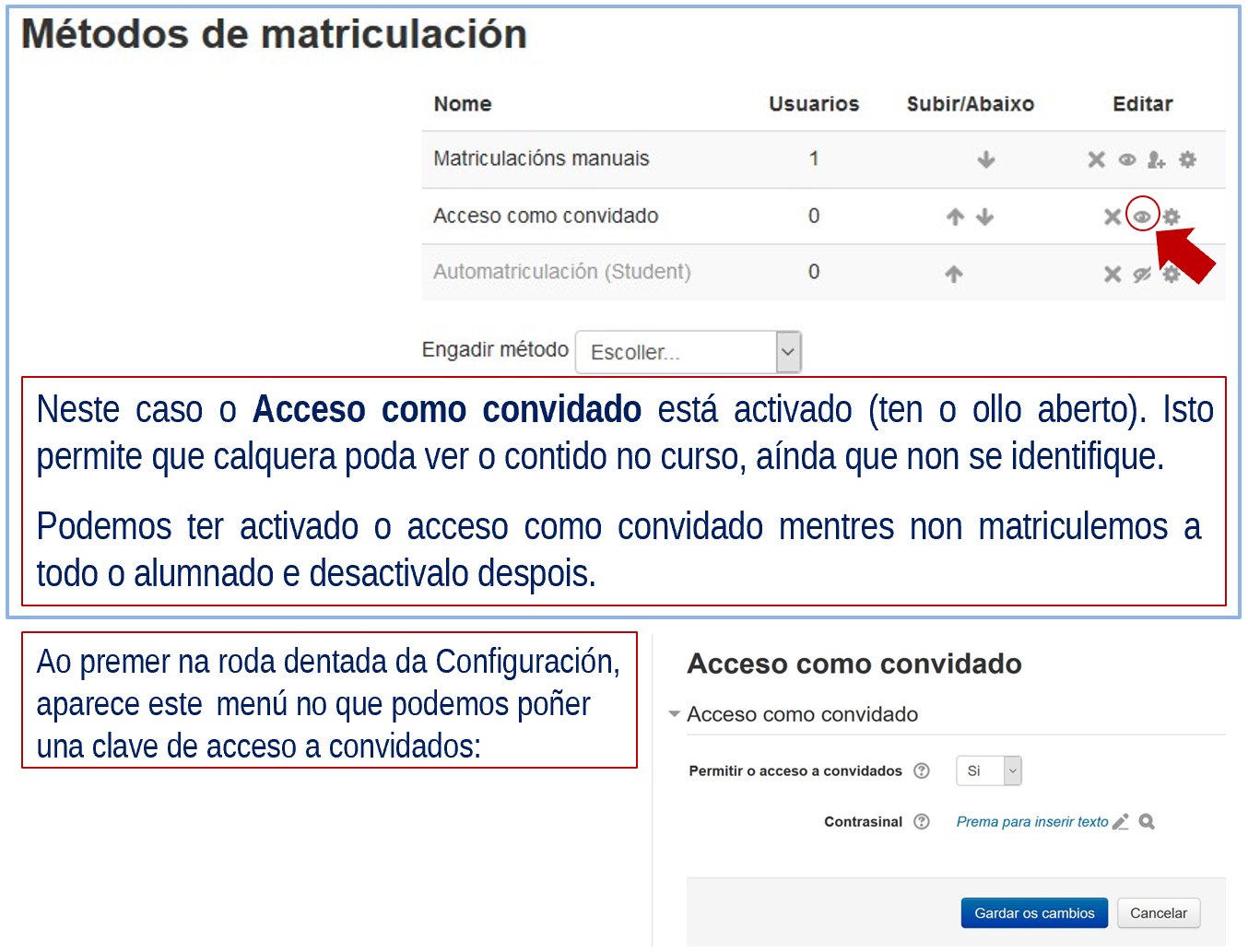Viewport: 1248px width, 952px height.
Task: Delete the Matriculacións manuais enrolment method
Action: coord(1096,160)
